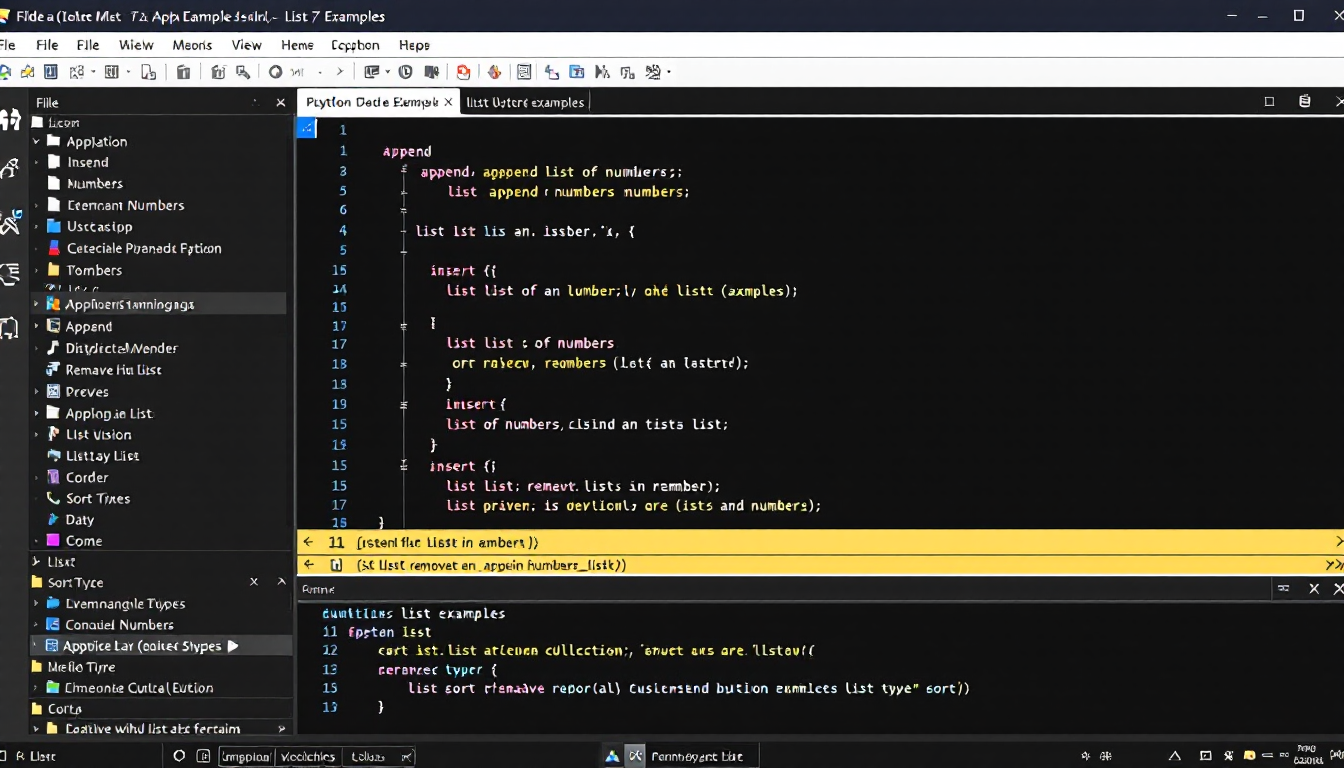
Task: Toggle the fold marker at code line 3
Action: (404, 172)
